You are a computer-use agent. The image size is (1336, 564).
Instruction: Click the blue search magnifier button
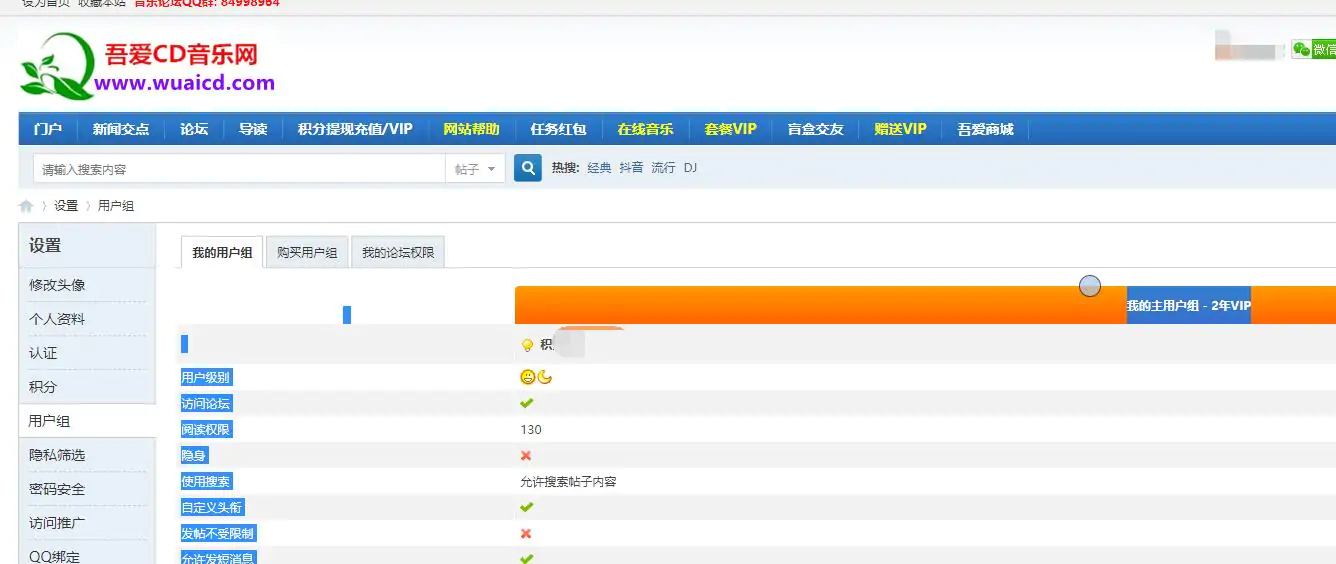click(528, 168)
